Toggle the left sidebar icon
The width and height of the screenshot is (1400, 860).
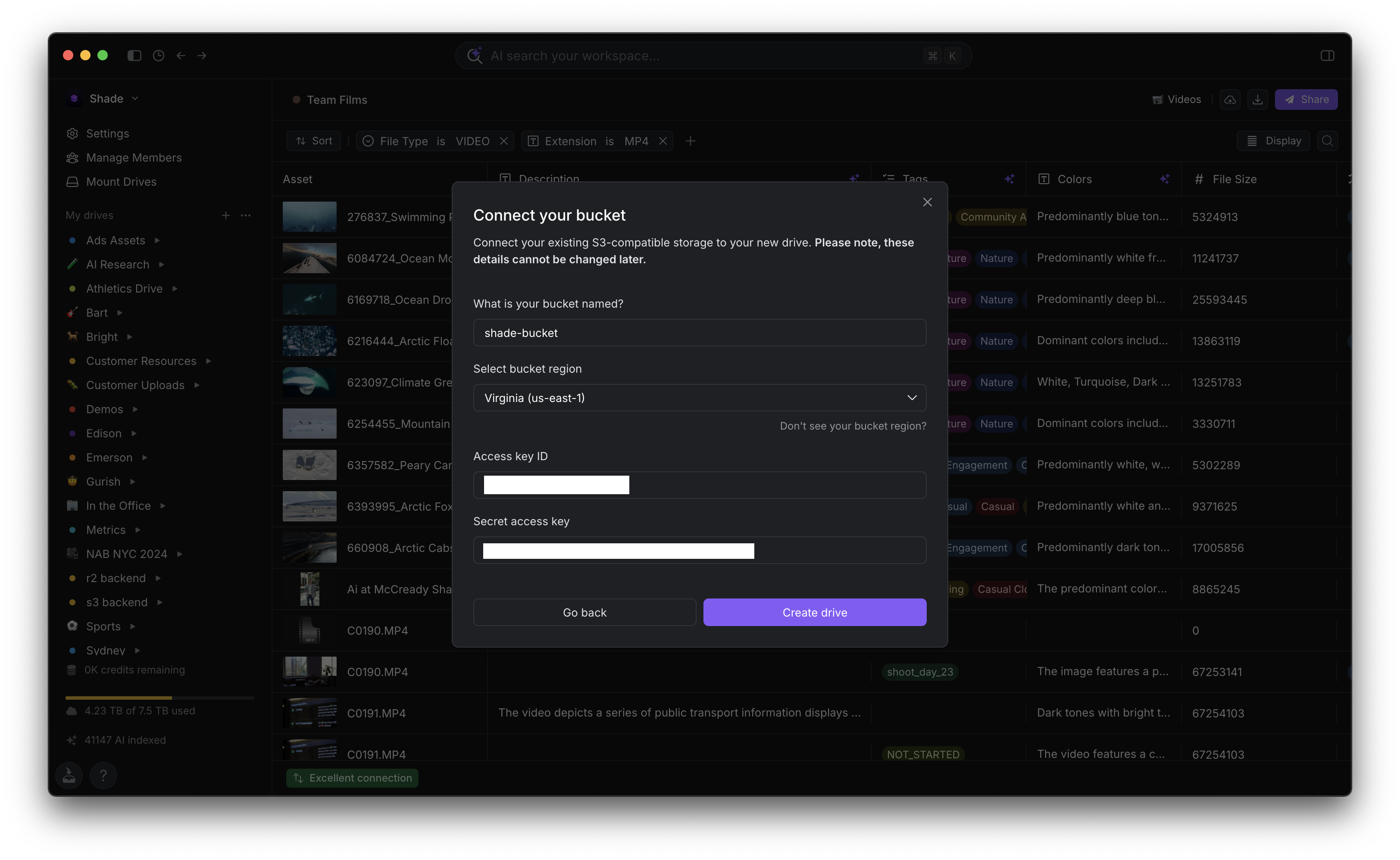pos(134,55)
